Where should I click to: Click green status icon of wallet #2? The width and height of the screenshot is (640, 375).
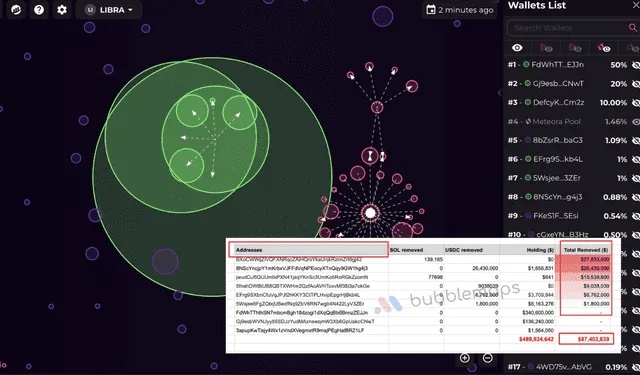click(527, 83)
